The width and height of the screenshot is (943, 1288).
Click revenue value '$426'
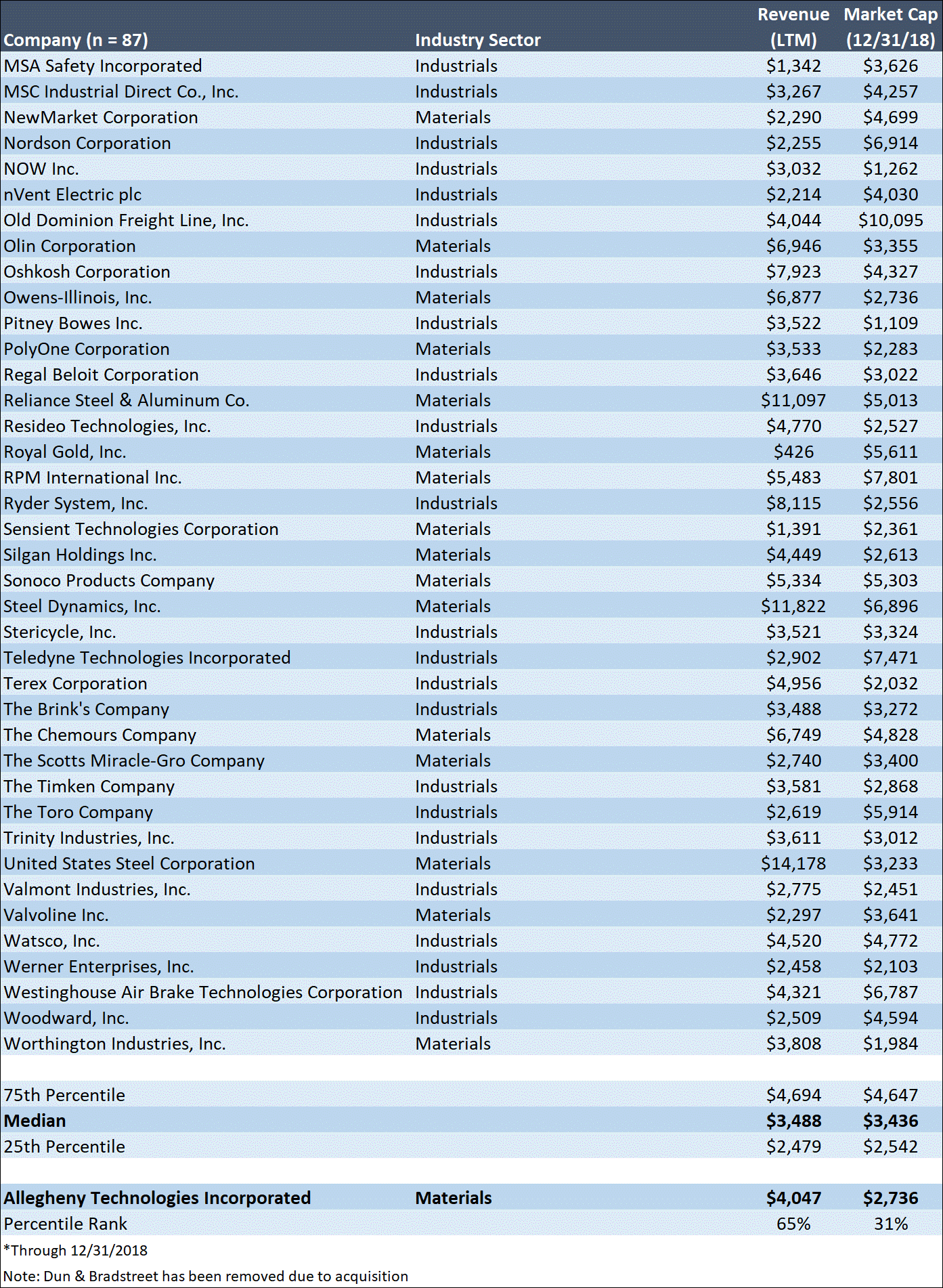(794, 452)
